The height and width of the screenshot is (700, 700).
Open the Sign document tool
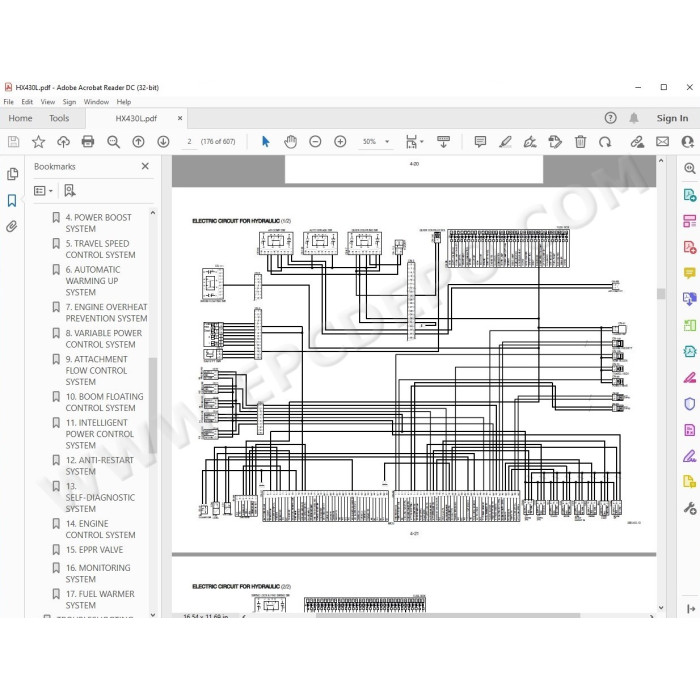pos(530,142)
